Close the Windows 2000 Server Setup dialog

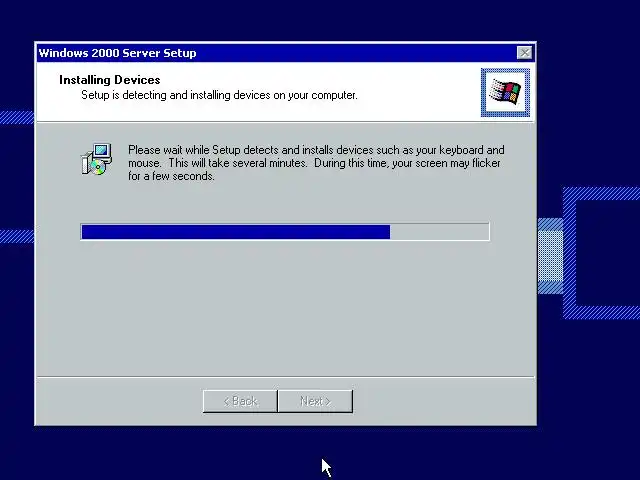click(524, 53)
